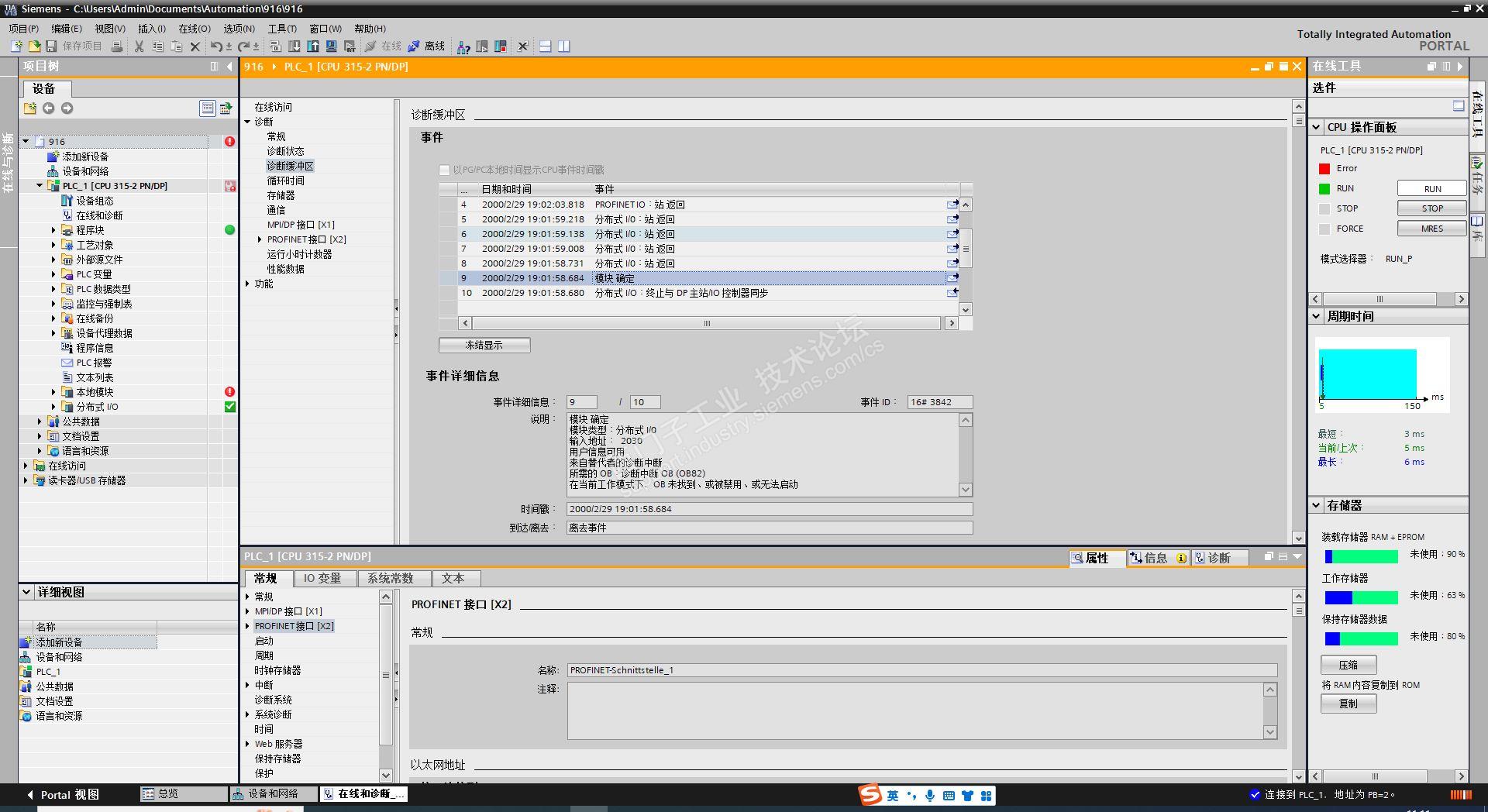
Task: Collapse the PLC_1 [CPU 315-2 PN/DP] tree node
Action: click(x=40, y=186)
